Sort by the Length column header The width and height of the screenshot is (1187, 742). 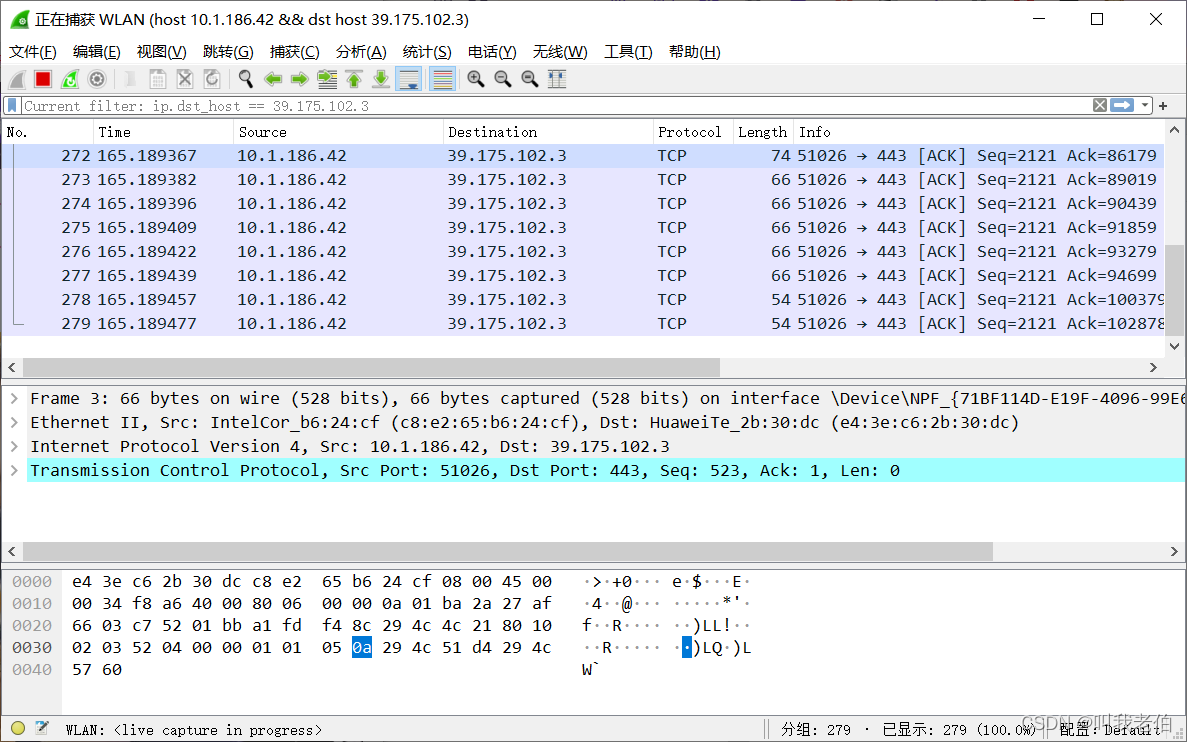tap(763, 132)
